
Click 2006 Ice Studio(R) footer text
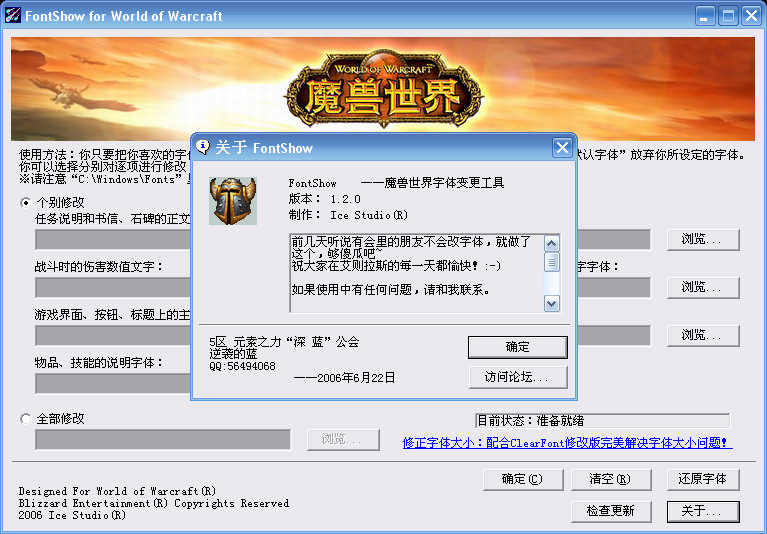72,515
